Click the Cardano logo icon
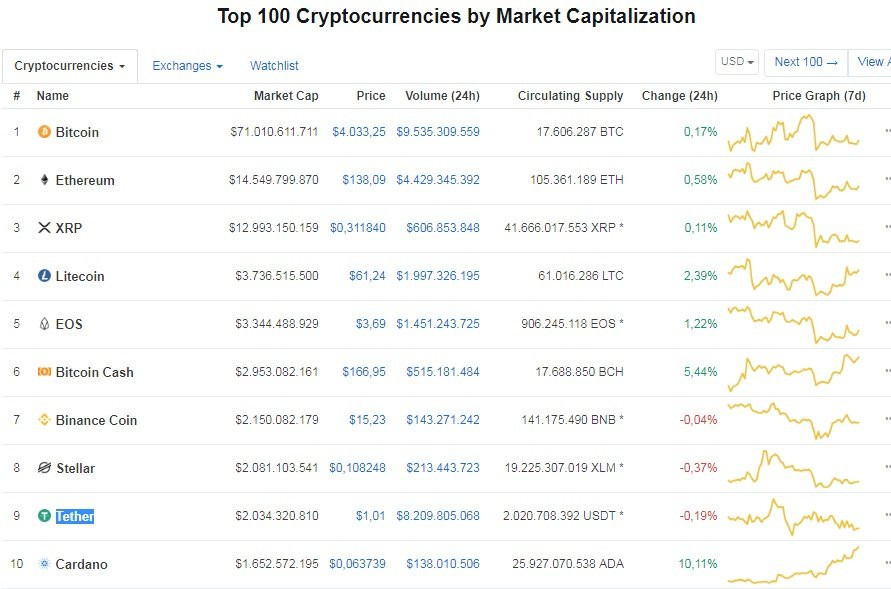Screen dimensions: 891x589 [44, 564]
